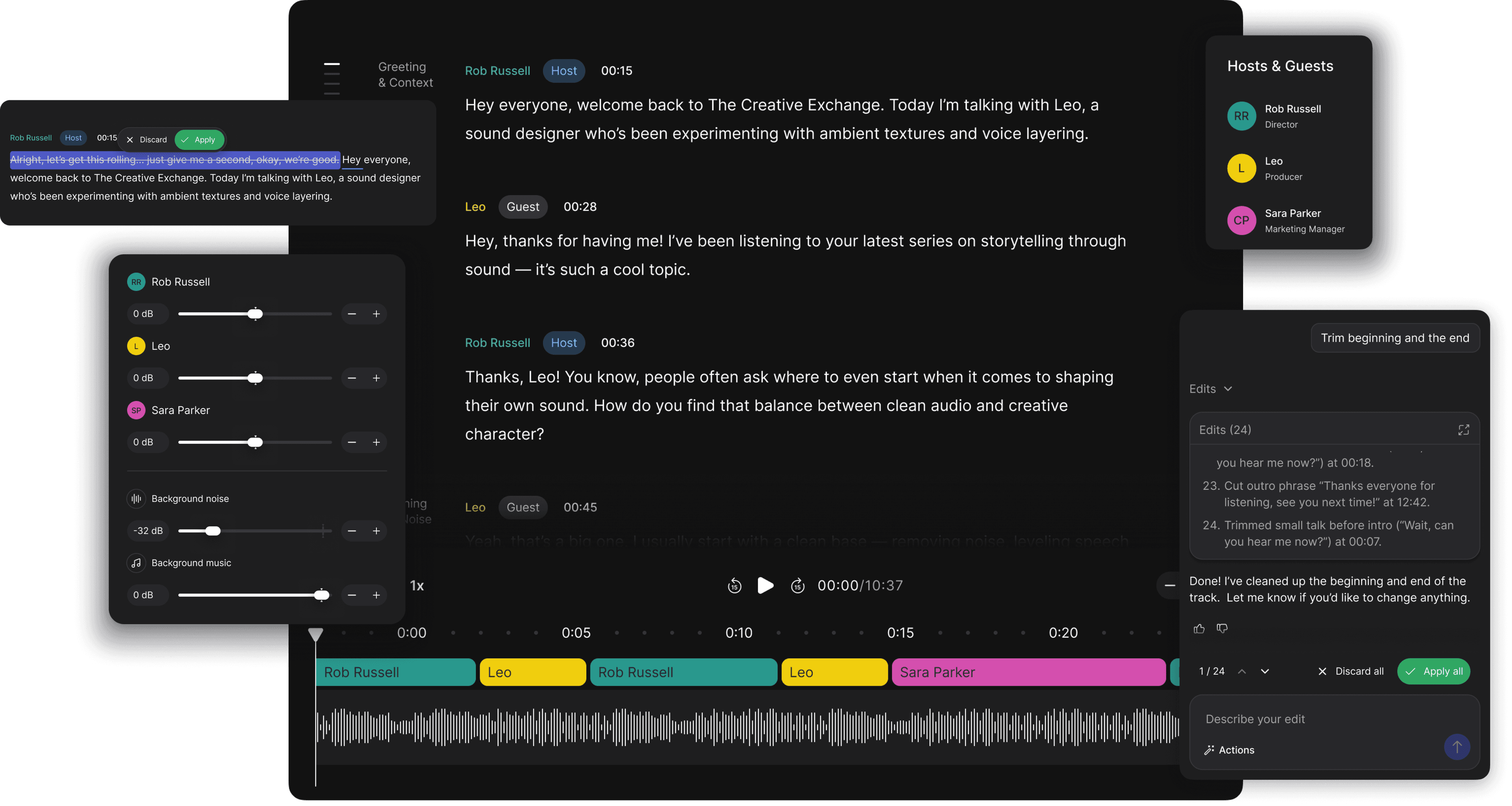
Task: Click the Background noise waveform icon
Action: pyautogui.click(x=136, y=499)
